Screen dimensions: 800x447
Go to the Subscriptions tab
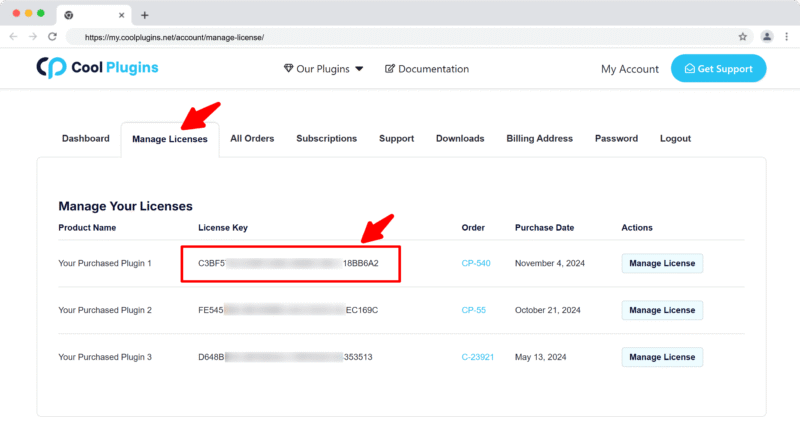(x=326, y=138)
